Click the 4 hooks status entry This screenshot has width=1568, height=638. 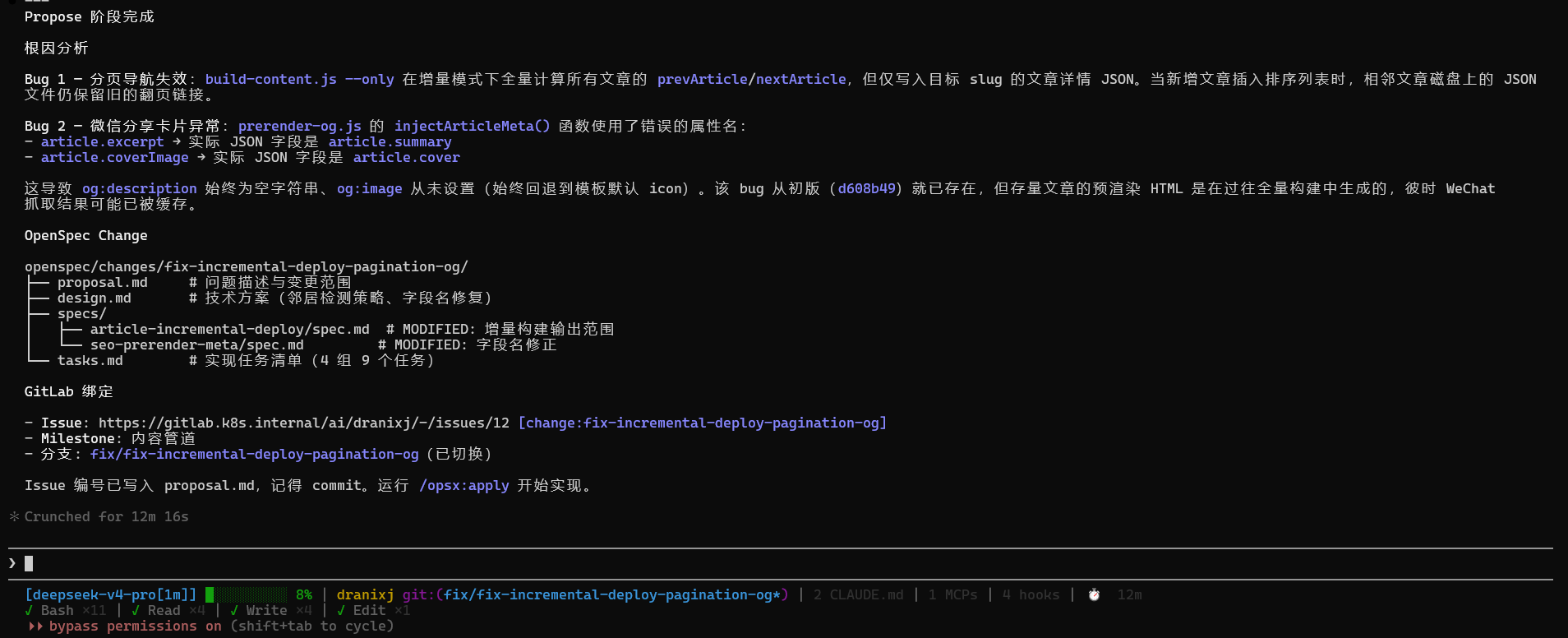[x=1031, y=594]
